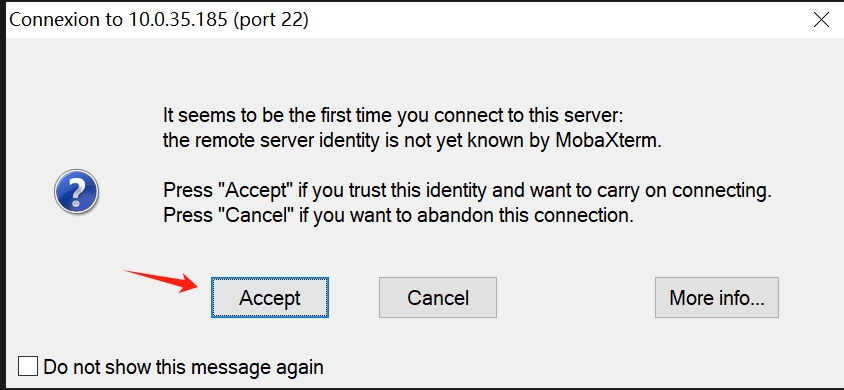Viewport: 844px width, 390px height.
Task: Click the line starting Press "Cancel"
Action: [x=398, y=216]
